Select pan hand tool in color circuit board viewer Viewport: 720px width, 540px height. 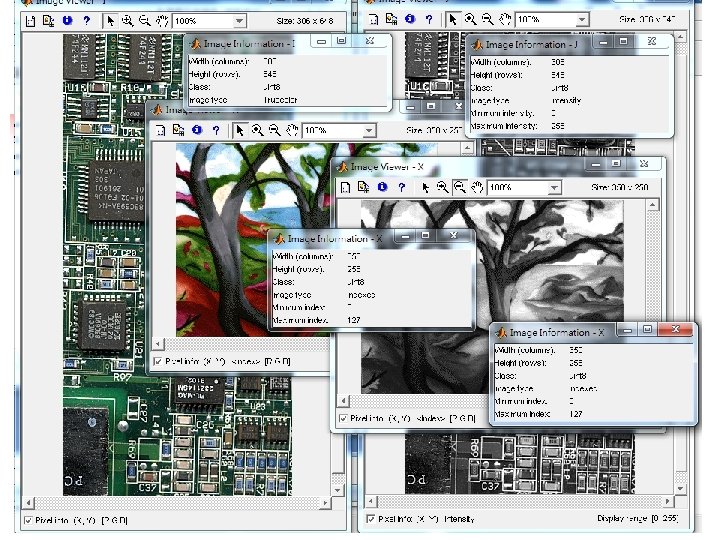tap(162, 21)
